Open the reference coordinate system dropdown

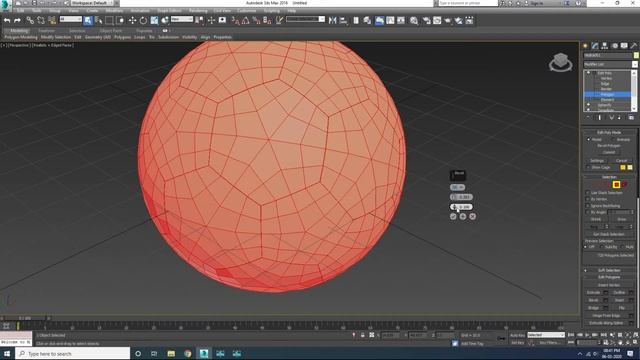point(182,19)
